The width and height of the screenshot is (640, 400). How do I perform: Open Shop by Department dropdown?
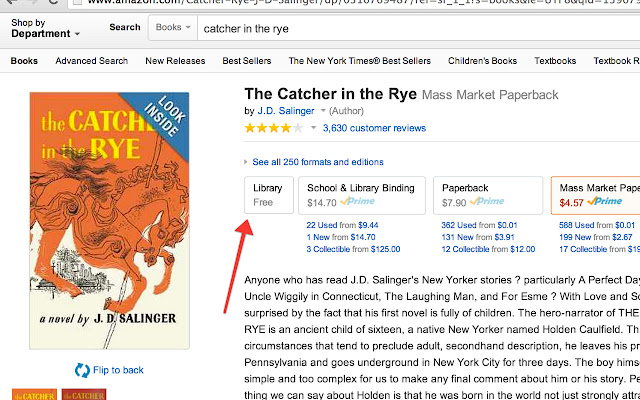point(46,28)
